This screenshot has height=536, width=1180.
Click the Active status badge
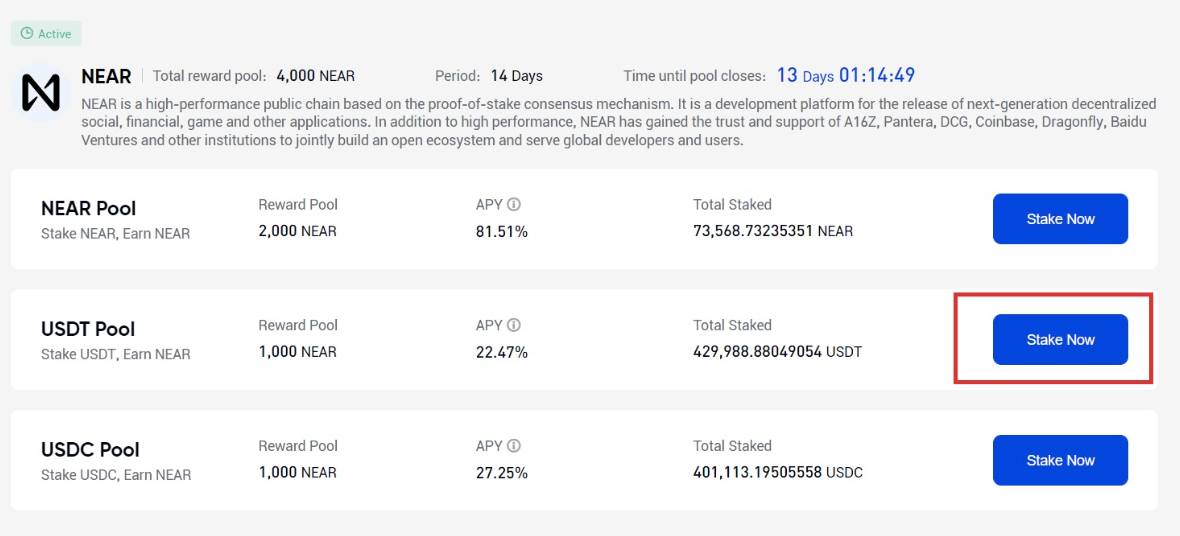tap(46, 34)
